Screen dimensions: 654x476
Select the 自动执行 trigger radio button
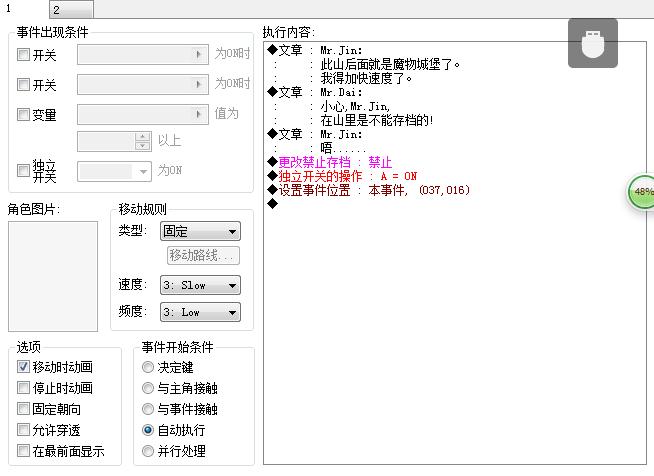tap(148, 430)
